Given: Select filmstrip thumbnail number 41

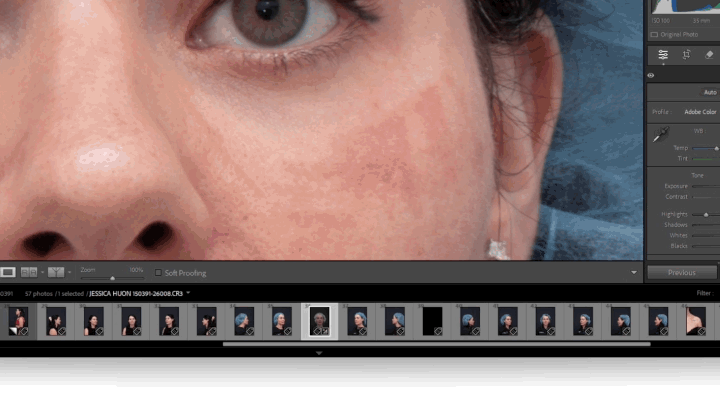Looking at the screenshot, I should tap(508, 321).
